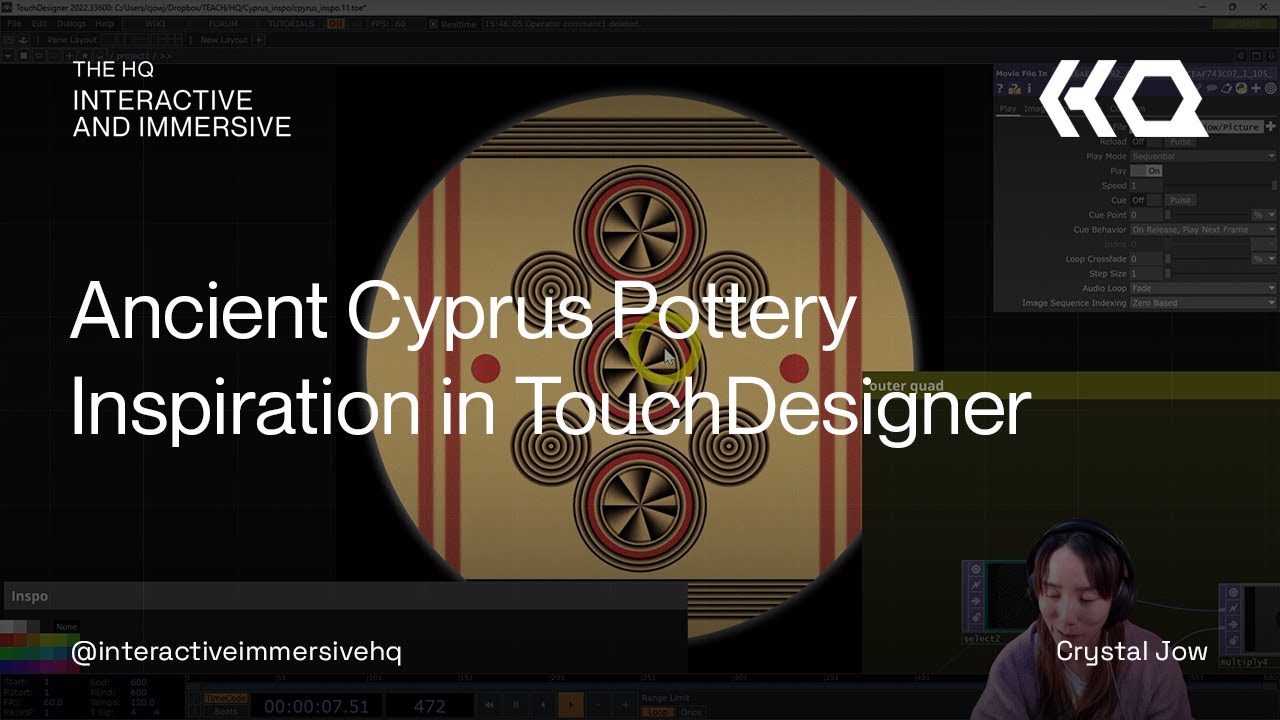This screenshot has width=1280, height=720.
Task: Click the Inspo panel header
Action: coord(344,596)
